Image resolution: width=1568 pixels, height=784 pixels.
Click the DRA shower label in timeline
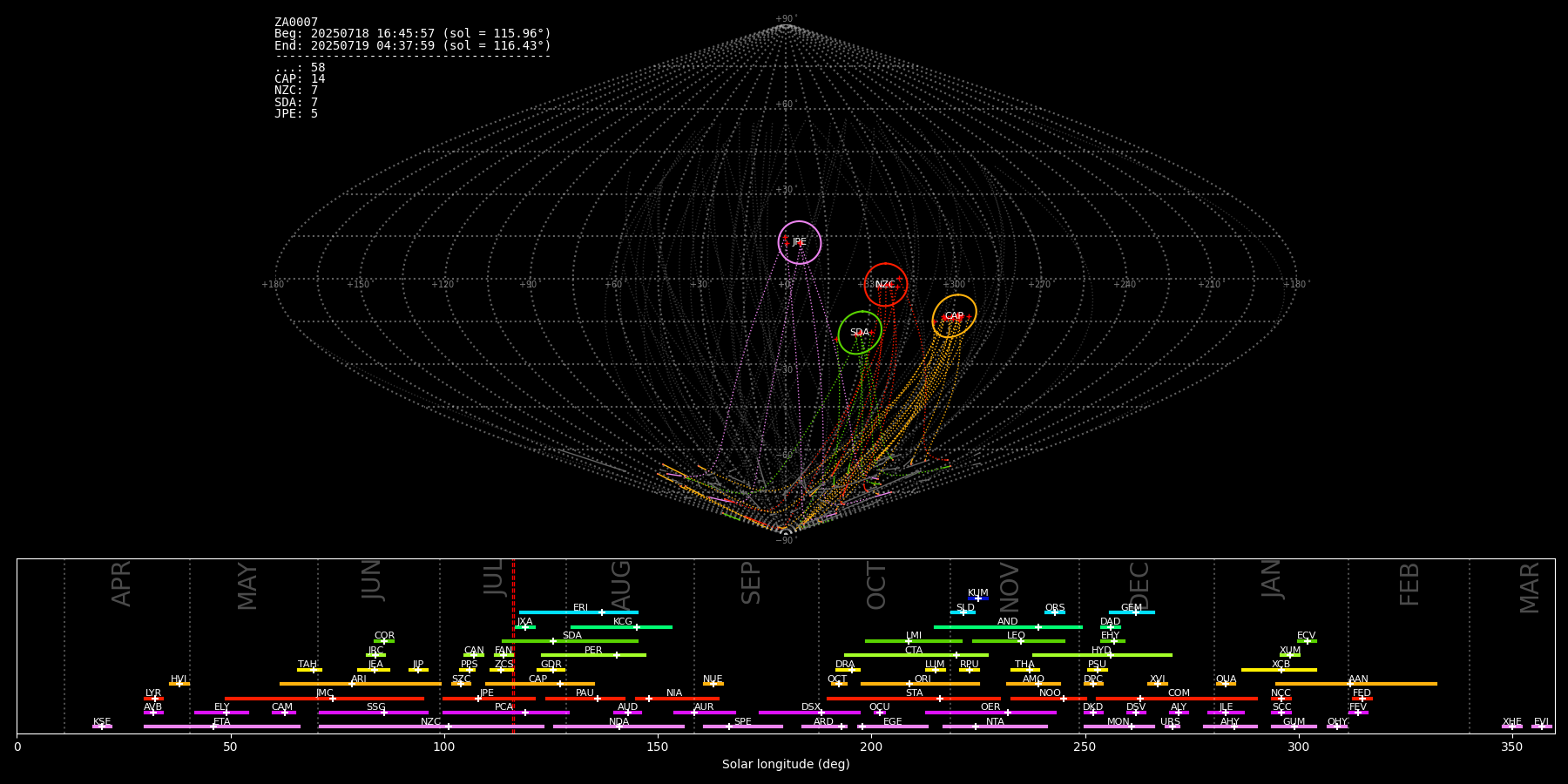tap(845, 665)
